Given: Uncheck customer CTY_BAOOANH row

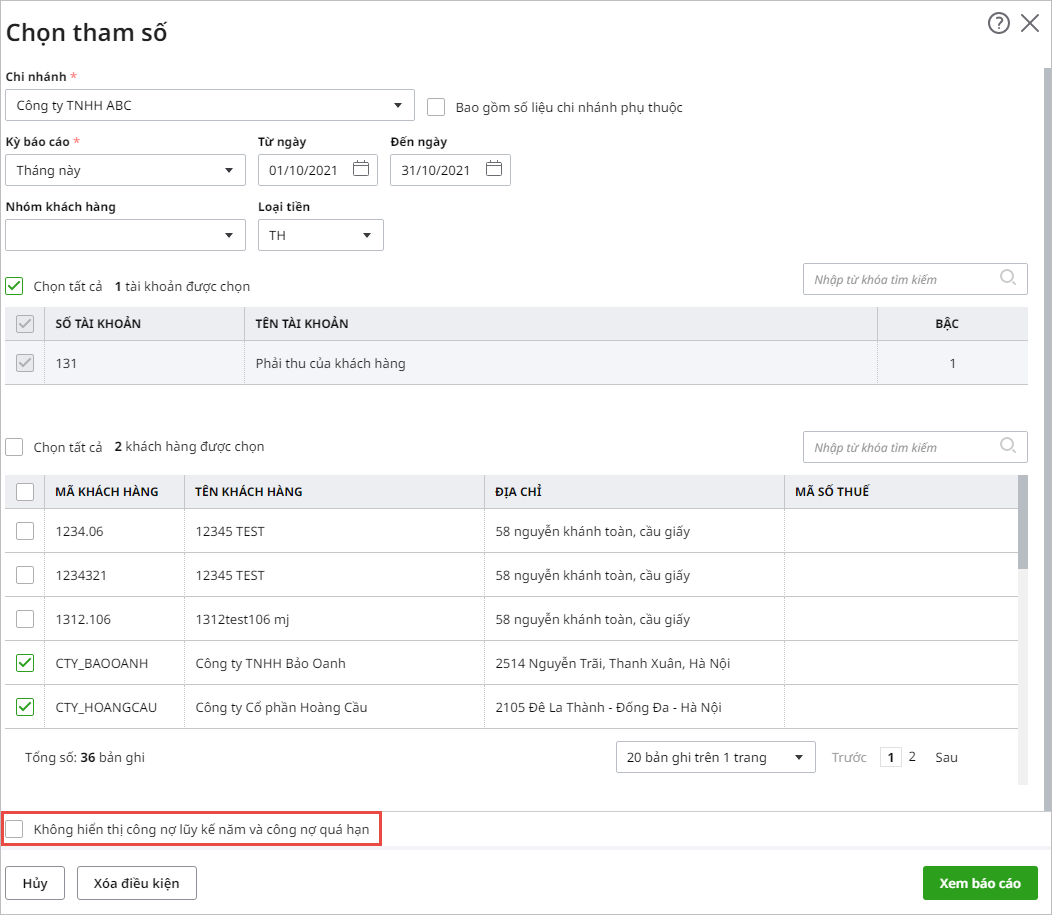Looking at the screenshot, I should coord(25,663).
